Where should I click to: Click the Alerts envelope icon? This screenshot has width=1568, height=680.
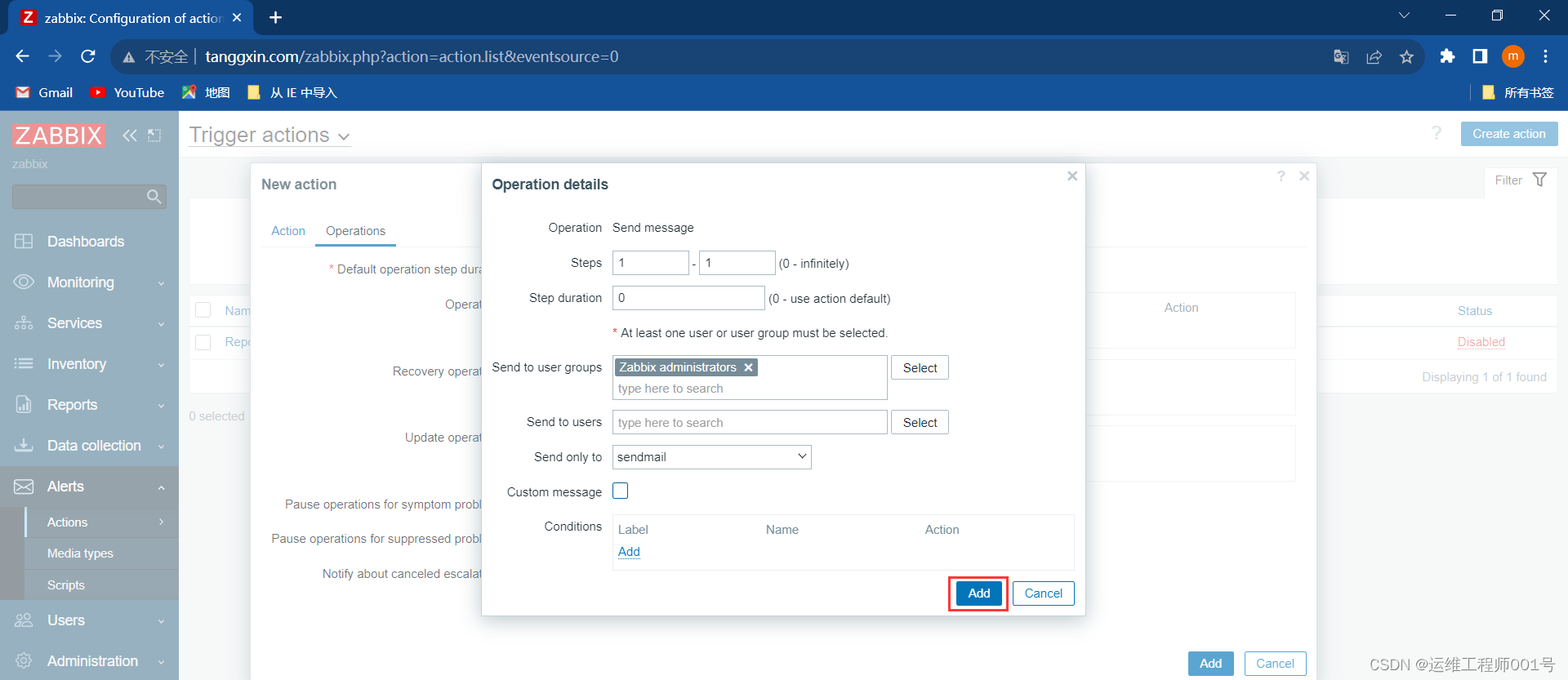click(x=24, y=487)
